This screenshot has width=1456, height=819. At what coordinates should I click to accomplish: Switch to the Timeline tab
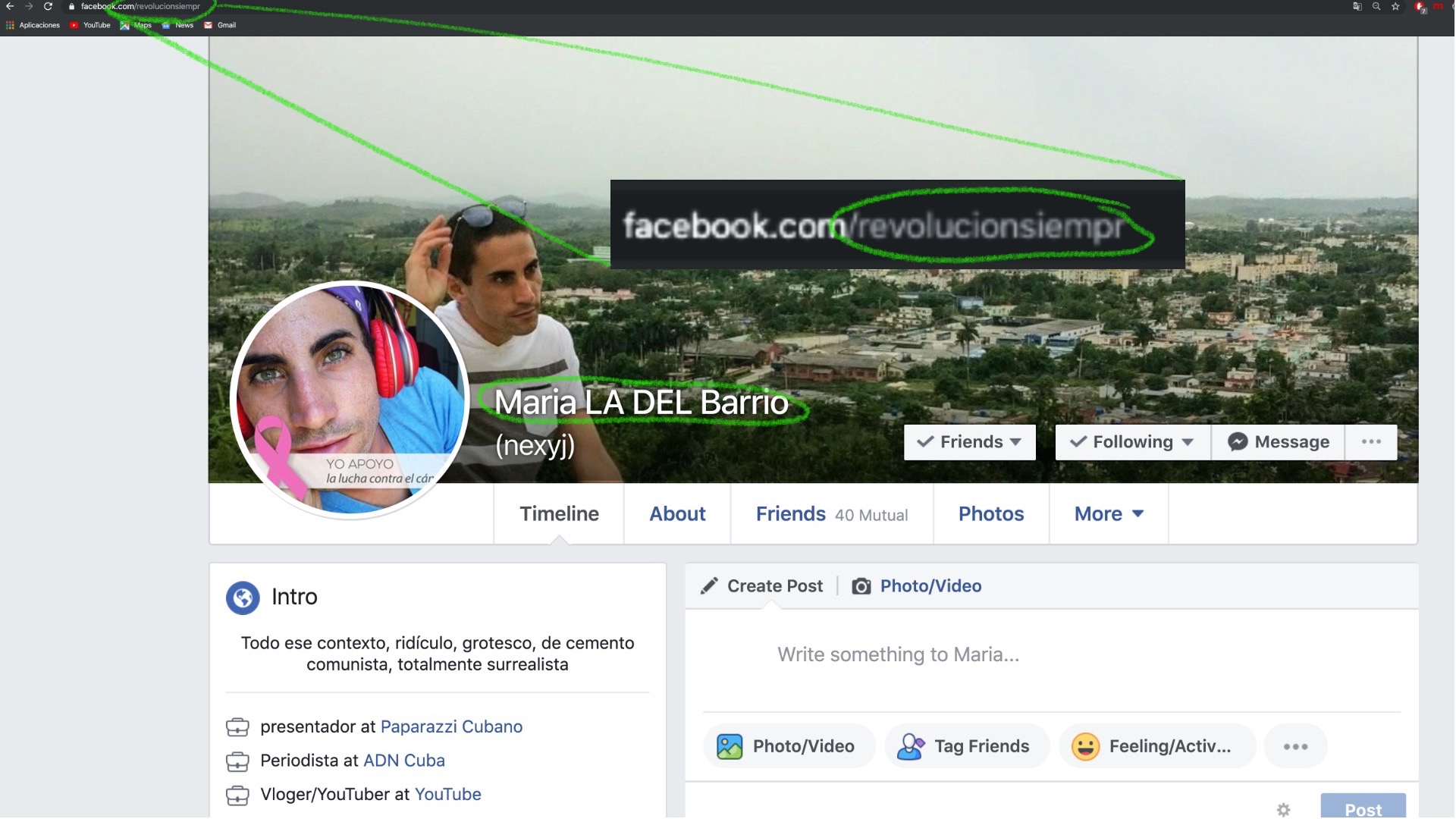coord(559,514)
